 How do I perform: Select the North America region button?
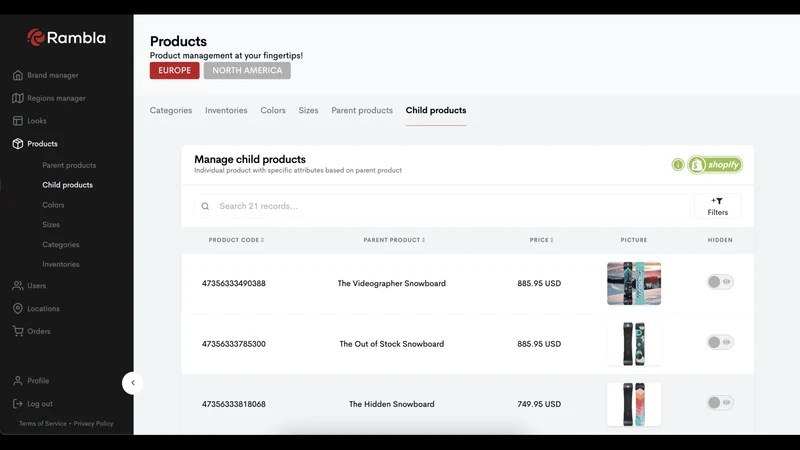(x=247, y=70)
